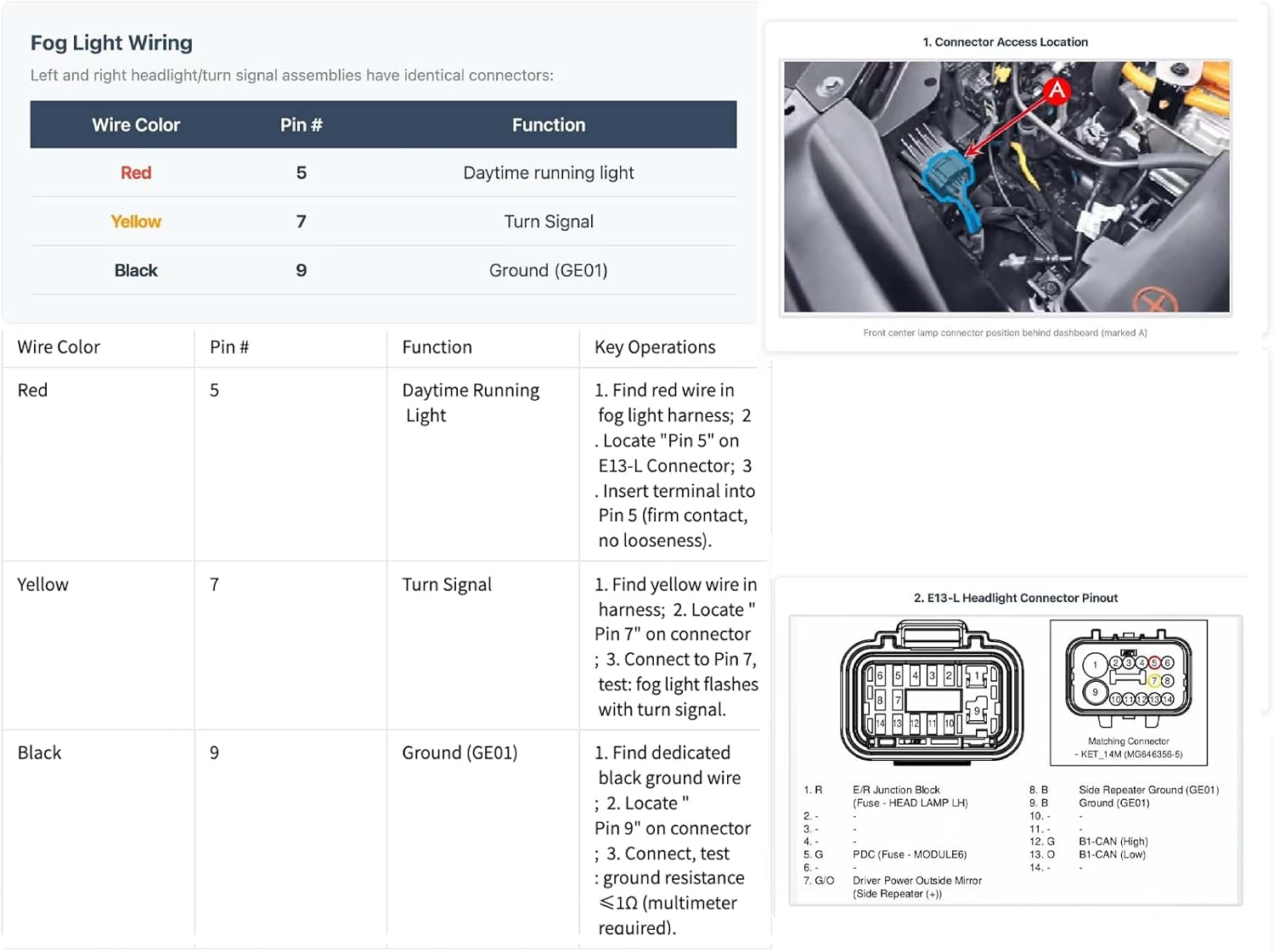Viewport: 1274px width, 952px height.
Task: Click the 'Daytime Running Light' cell in lower table
Action: (471, 403)
